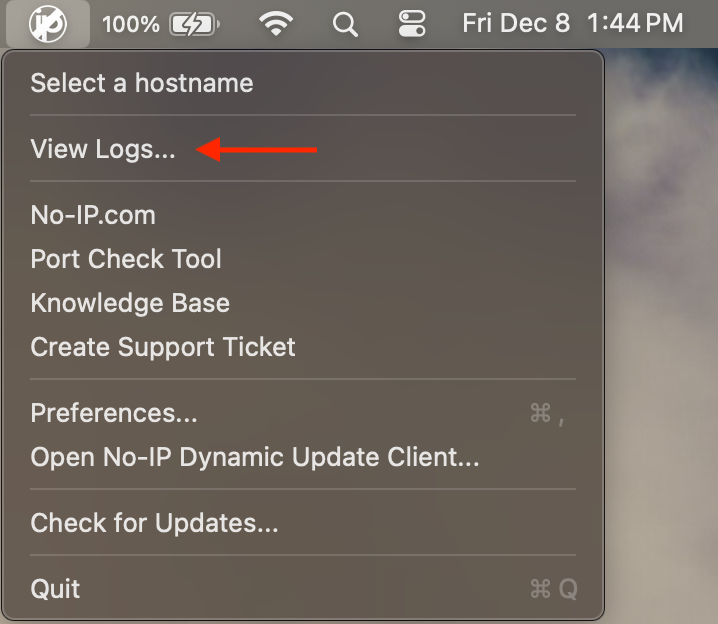This screenshot has width=718, height=624.
Task: Open the Wi-Fi menu icon
Action: 276,23
